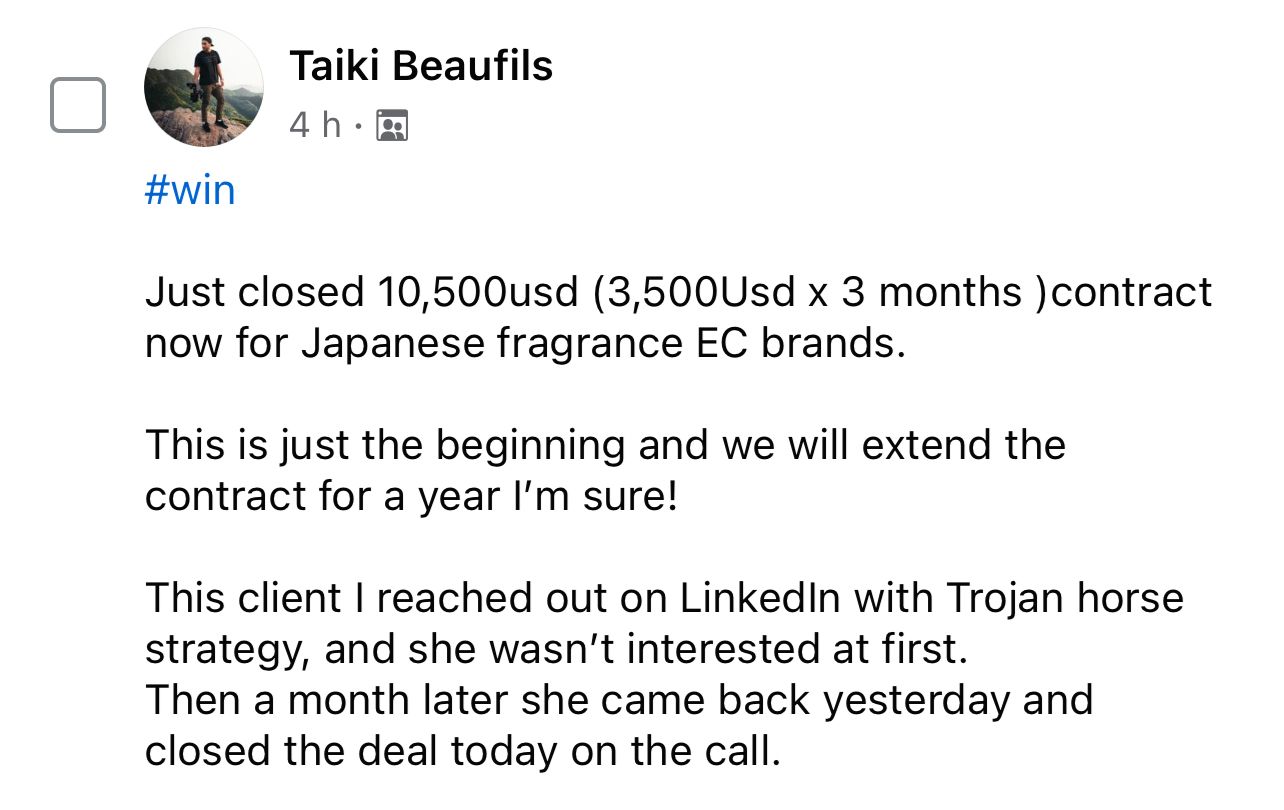This screenshot has width=1284, height=810.
Task: Click the "Japanese fragrance EC brands" phrase
Action: point(599,343)
